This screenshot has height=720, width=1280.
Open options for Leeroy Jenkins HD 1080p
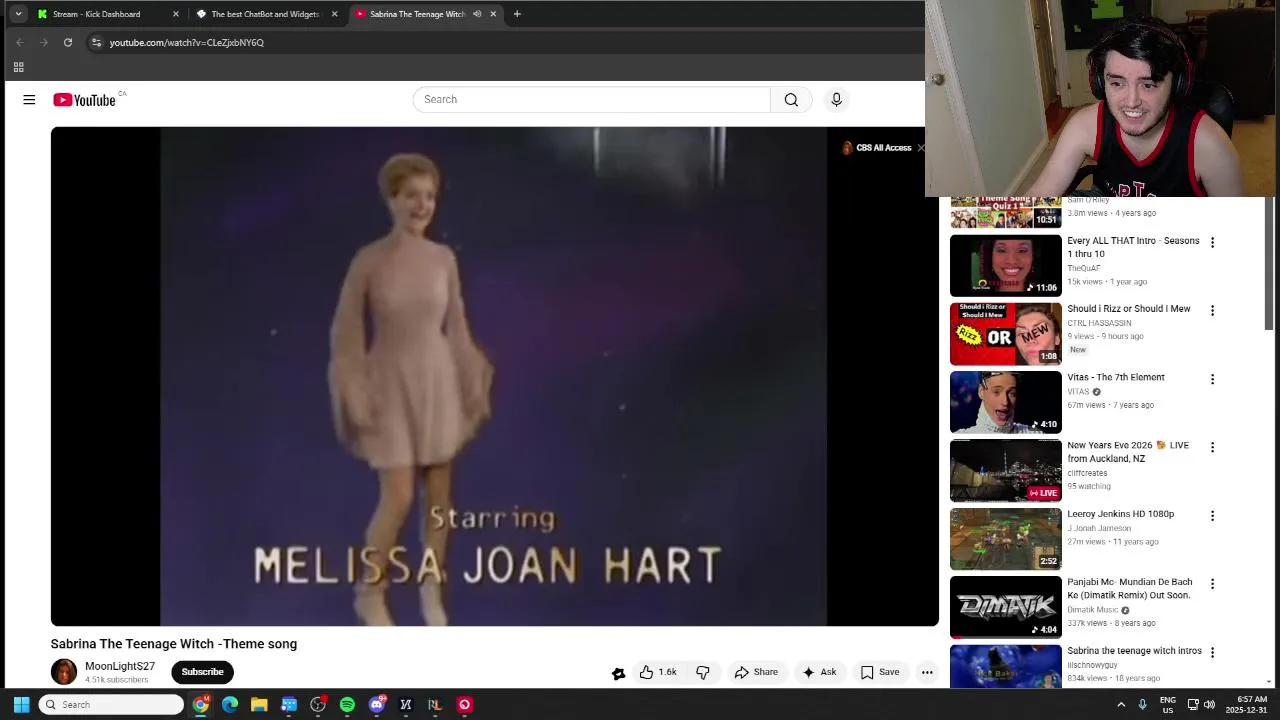pyautogui.click(x=1212, y=515)
